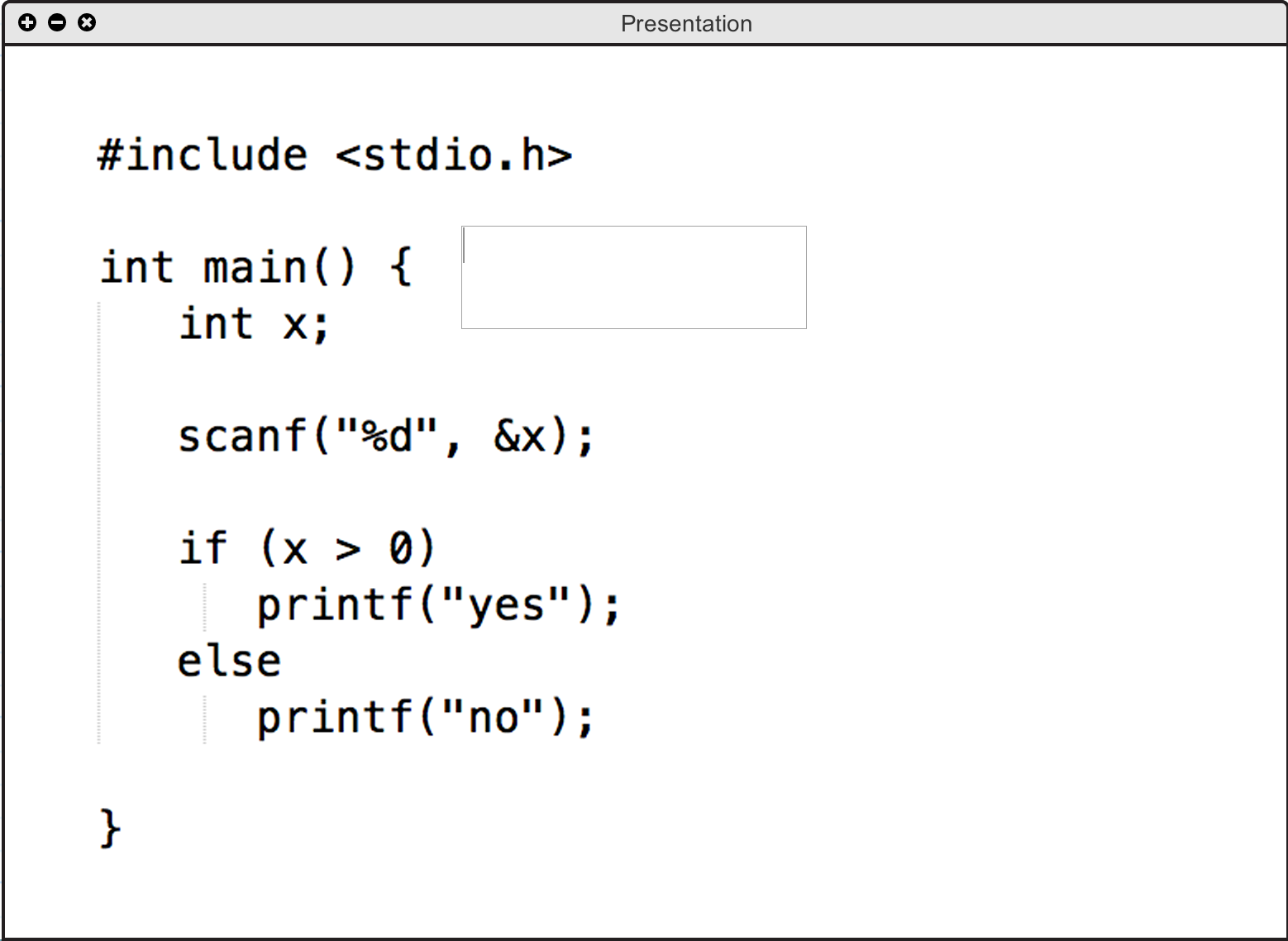1288x941 pixels.
Task: Click the X close button in title bar
Action: click(x=87, y=22)
